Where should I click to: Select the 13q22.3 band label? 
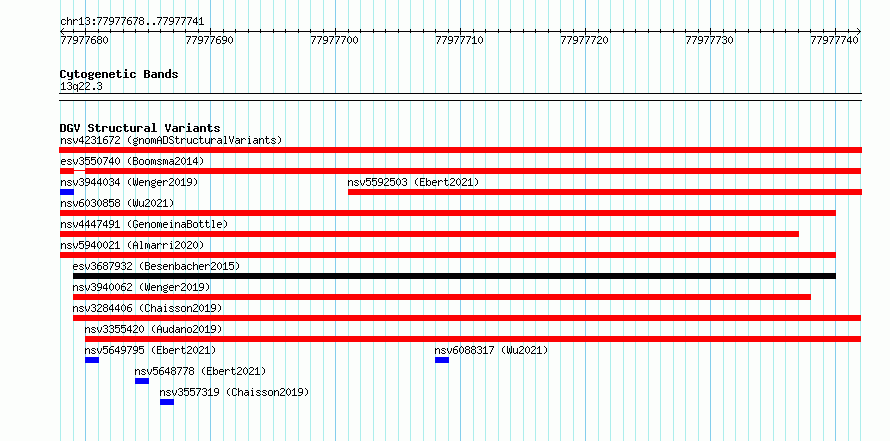tap(81, 86)
